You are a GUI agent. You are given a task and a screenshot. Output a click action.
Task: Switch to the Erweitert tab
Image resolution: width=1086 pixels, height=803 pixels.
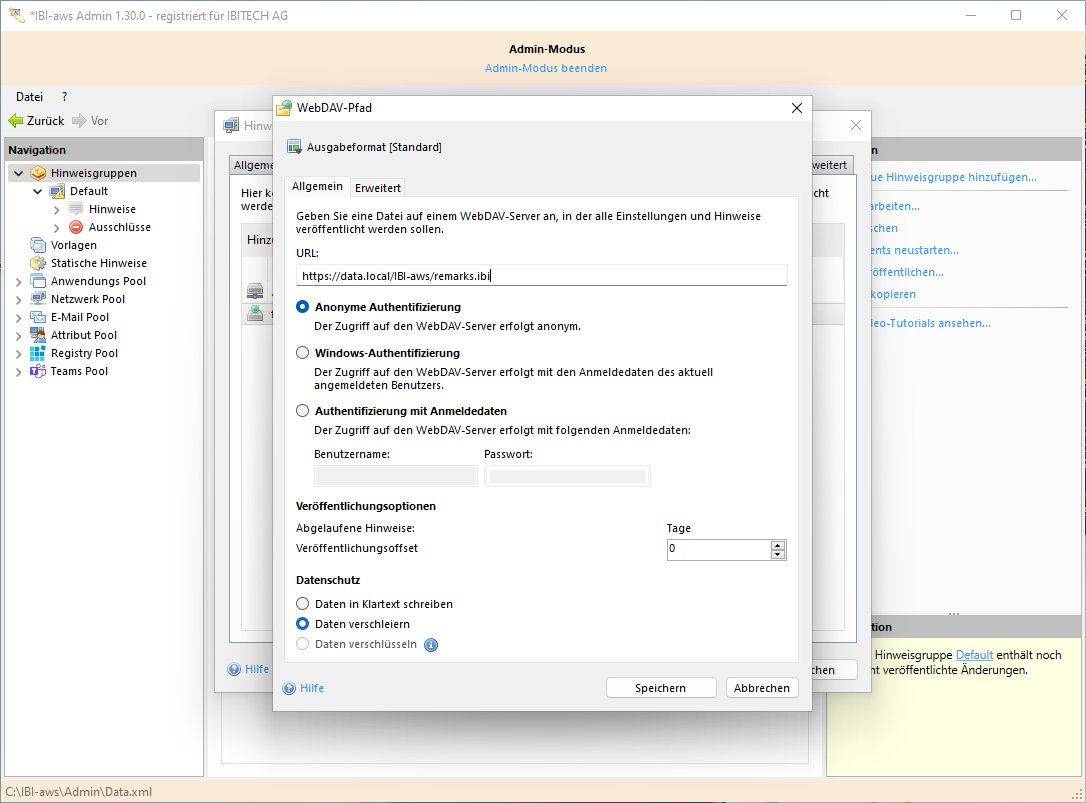pos(378,188)
